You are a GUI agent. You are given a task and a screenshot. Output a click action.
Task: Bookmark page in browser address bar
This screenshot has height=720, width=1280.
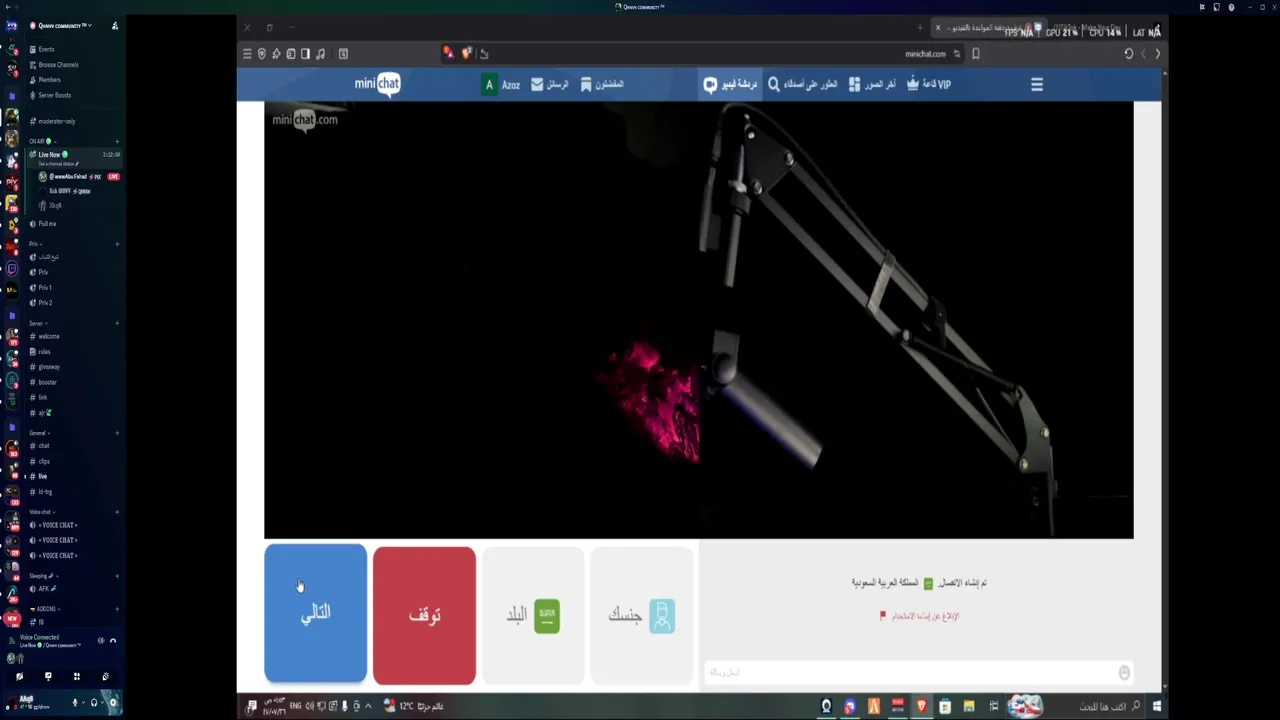(x=976, y=54)
